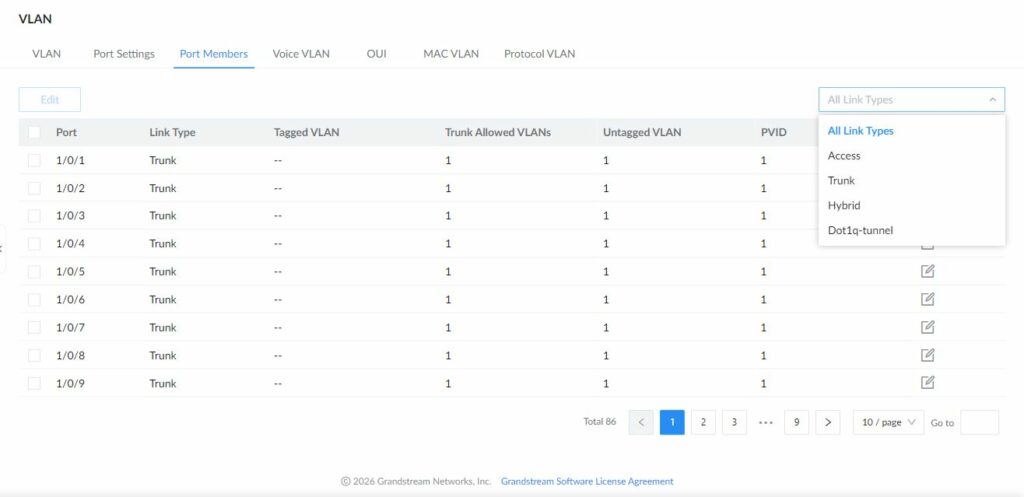Go to page 2
This screenshot has height=497, width=1024.
pyautogui.click(x=703, y=423)
